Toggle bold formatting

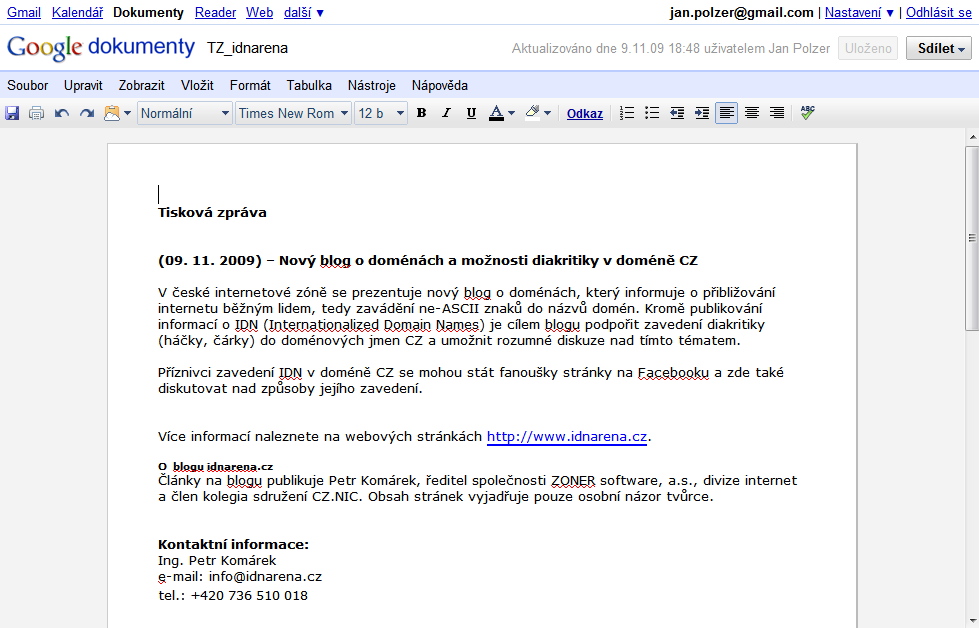421,113
